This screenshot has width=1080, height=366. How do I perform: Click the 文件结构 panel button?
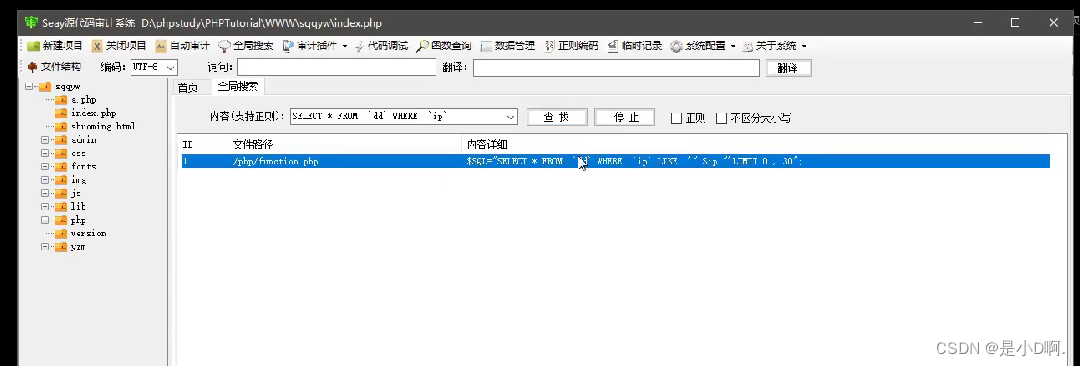[54, 67]
